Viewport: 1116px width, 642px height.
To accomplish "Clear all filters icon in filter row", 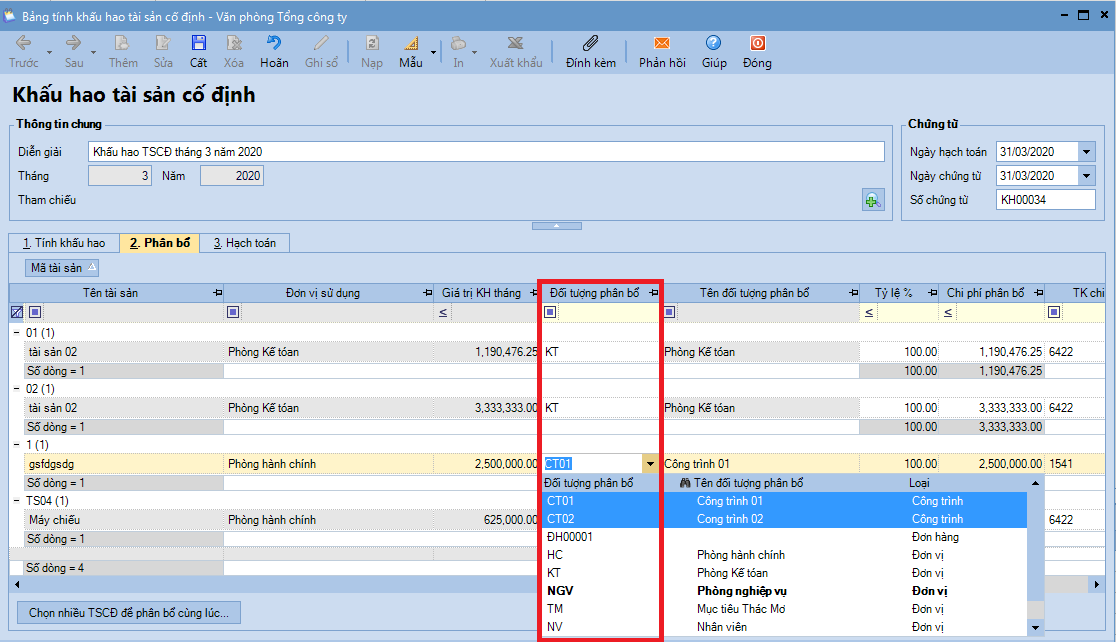I will (x=17, y=312).
